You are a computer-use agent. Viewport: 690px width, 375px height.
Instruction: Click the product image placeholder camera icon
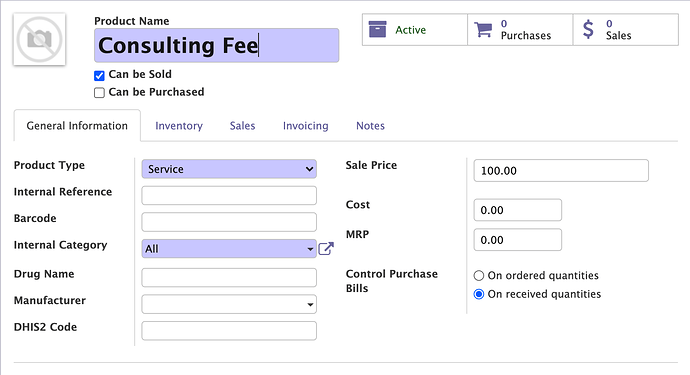point(39,39)
